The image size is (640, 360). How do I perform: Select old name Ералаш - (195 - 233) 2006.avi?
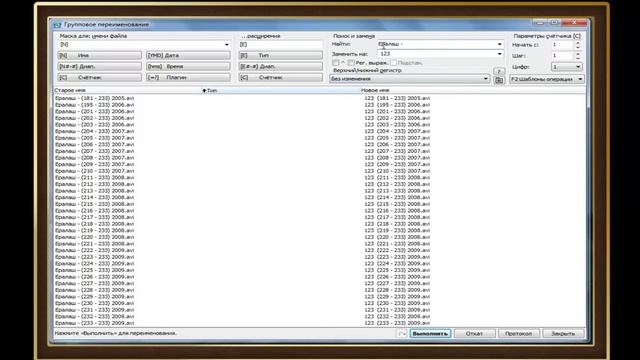click(x=95, y=105)
